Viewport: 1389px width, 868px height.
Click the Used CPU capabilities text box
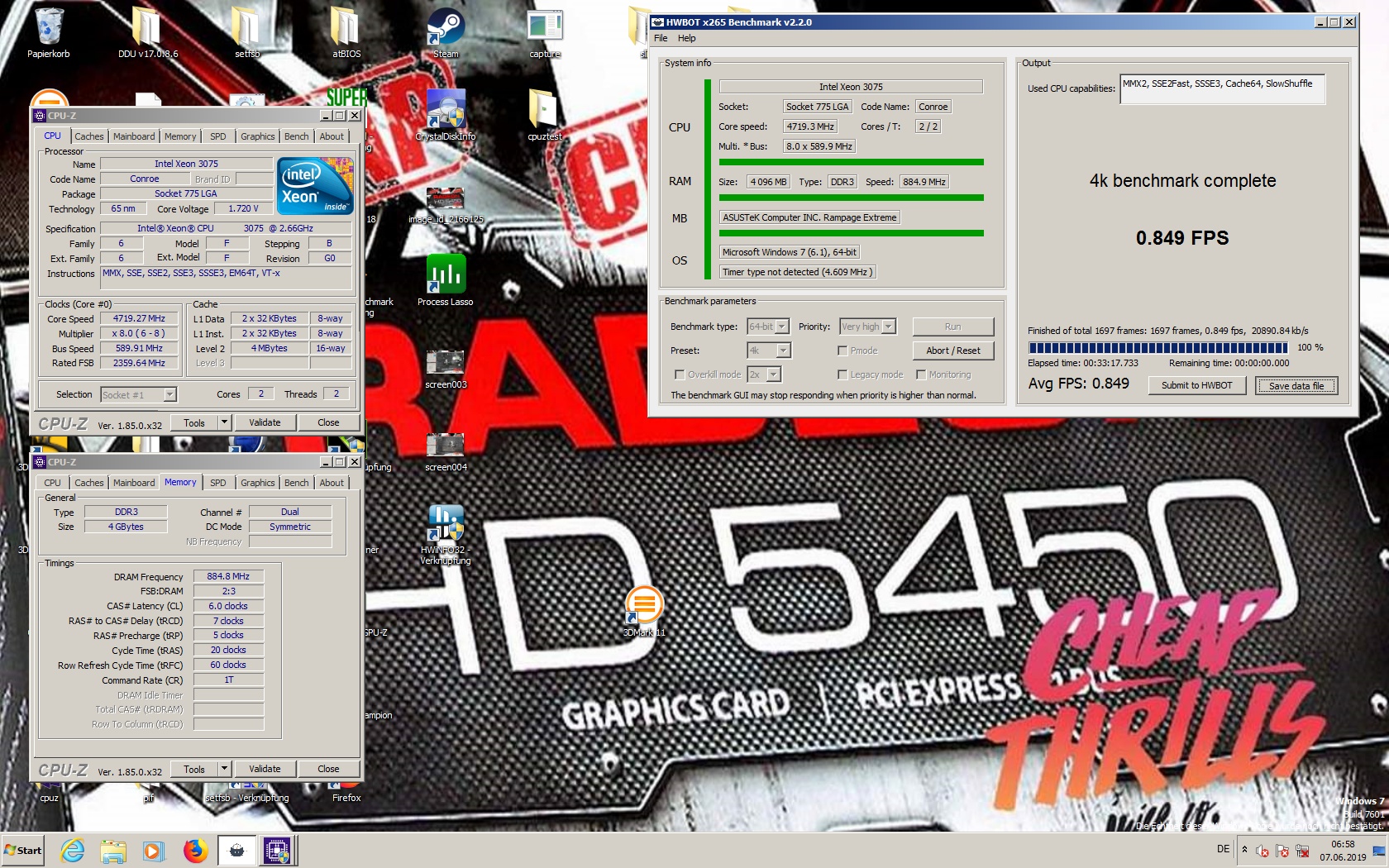click(x=1222, y=89)
